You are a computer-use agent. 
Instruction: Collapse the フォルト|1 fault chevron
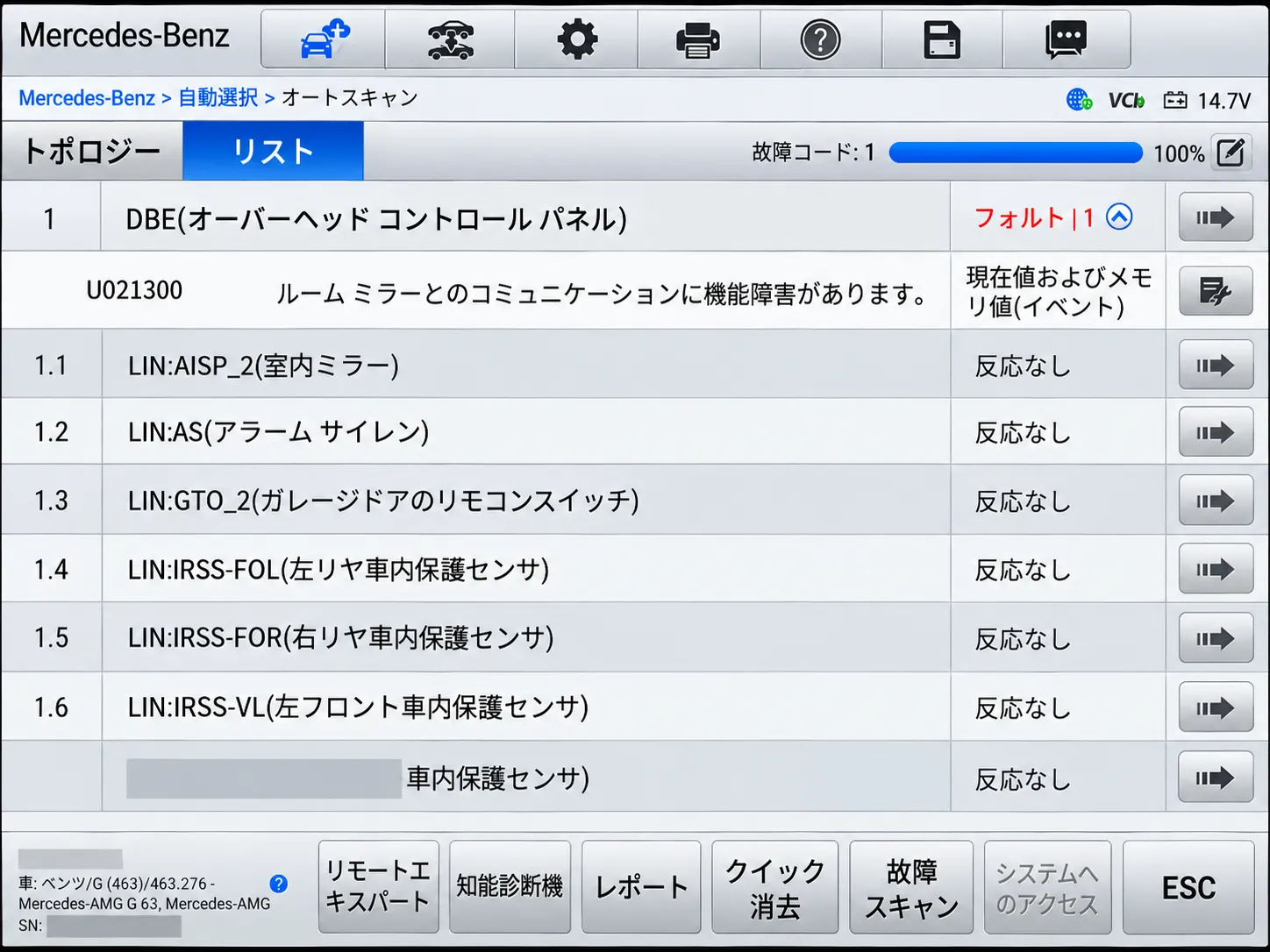1119,217
